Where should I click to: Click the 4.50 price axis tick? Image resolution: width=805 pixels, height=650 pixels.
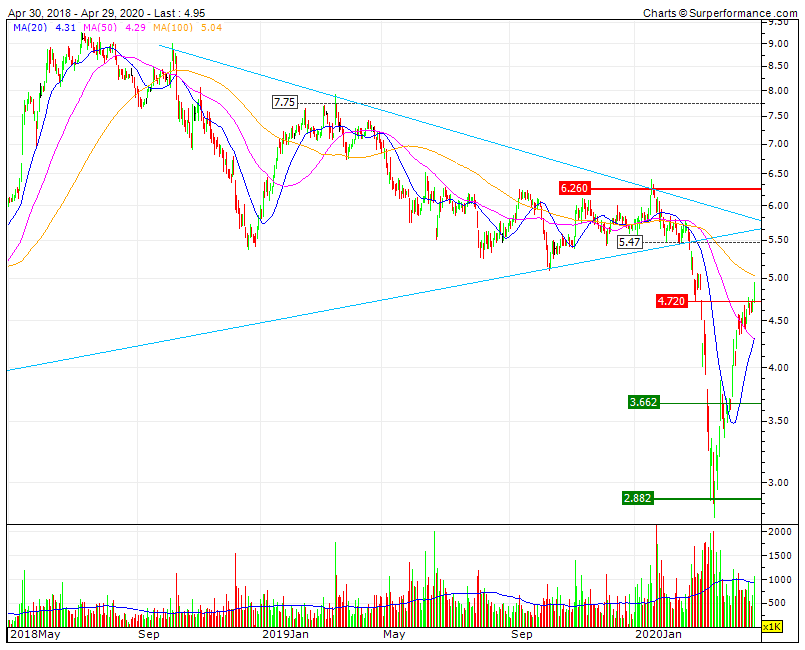point(778,320)
